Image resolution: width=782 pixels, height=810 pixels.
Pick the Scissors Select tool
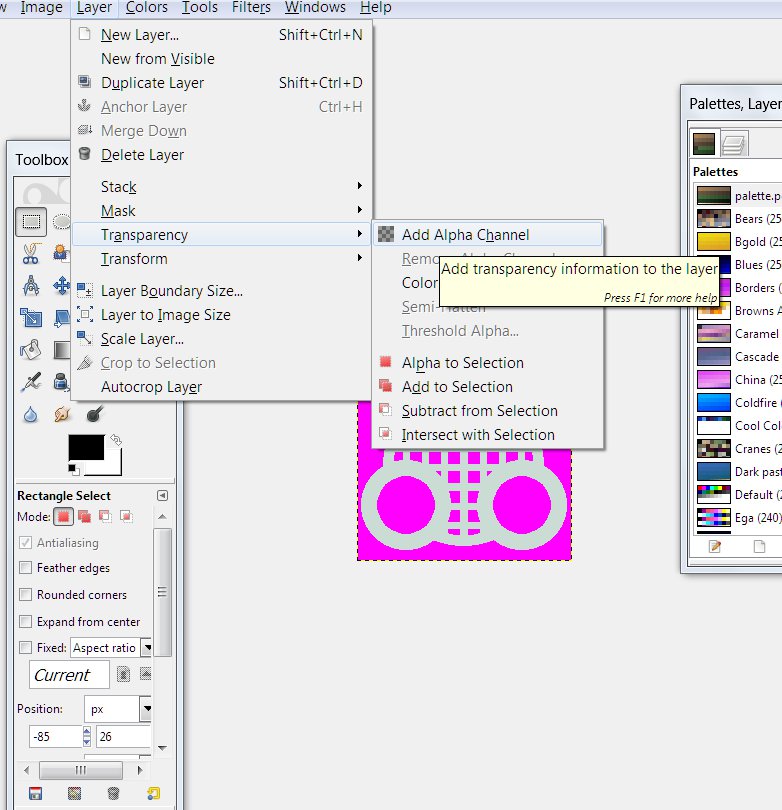(x=31, y=254)
